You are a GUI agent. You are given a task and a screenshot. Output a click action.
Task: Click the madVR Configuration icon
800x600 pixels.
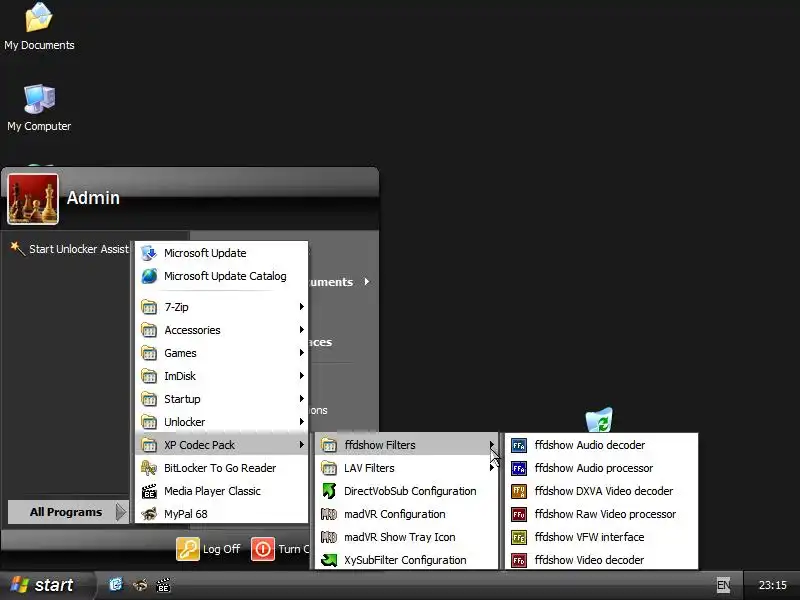coord(329,514)
